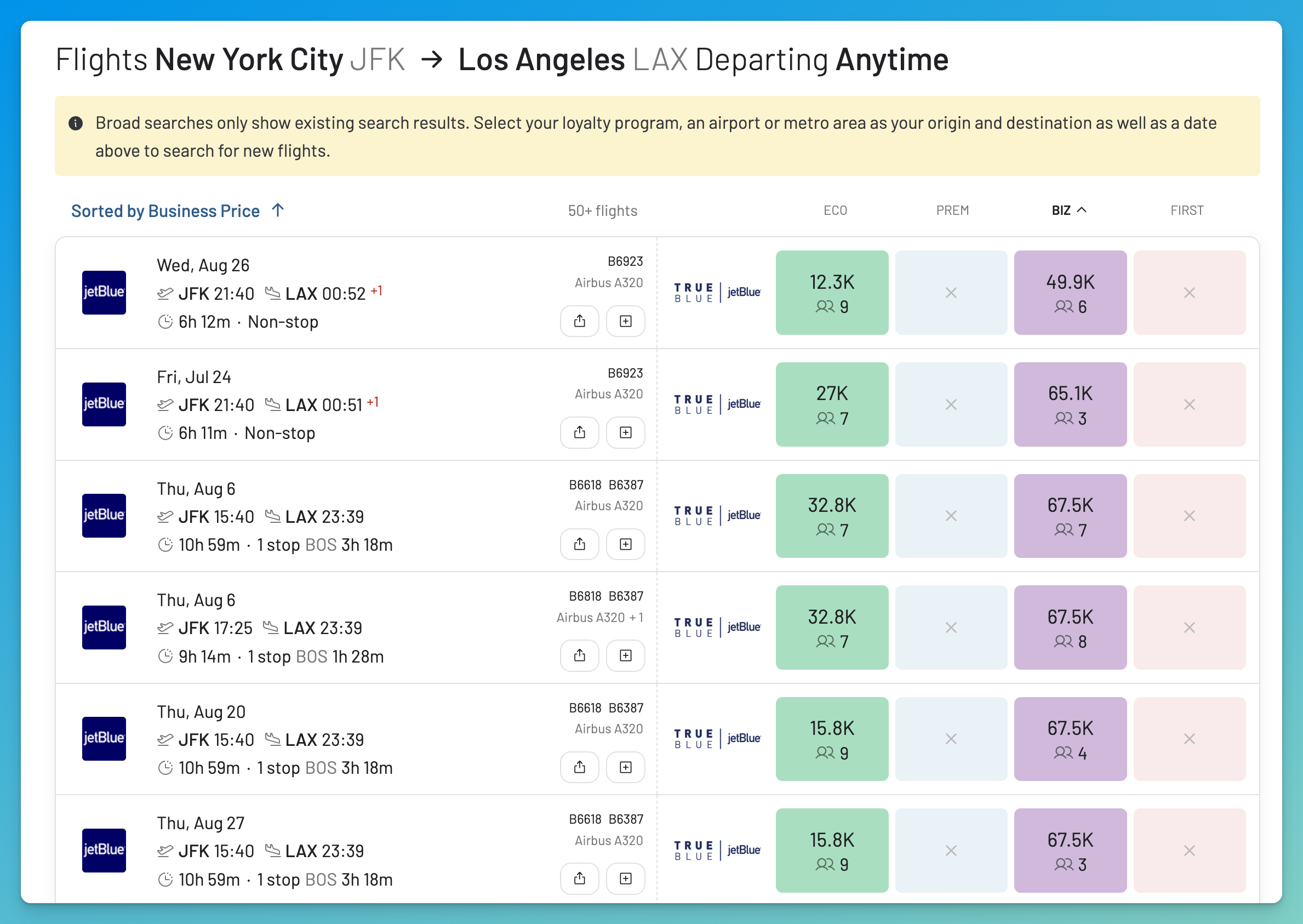The height and width of the screenshot is (924, 1303).
Task: Expand details for Fri, Jul 24 flight
Action: tap(626, 433)
